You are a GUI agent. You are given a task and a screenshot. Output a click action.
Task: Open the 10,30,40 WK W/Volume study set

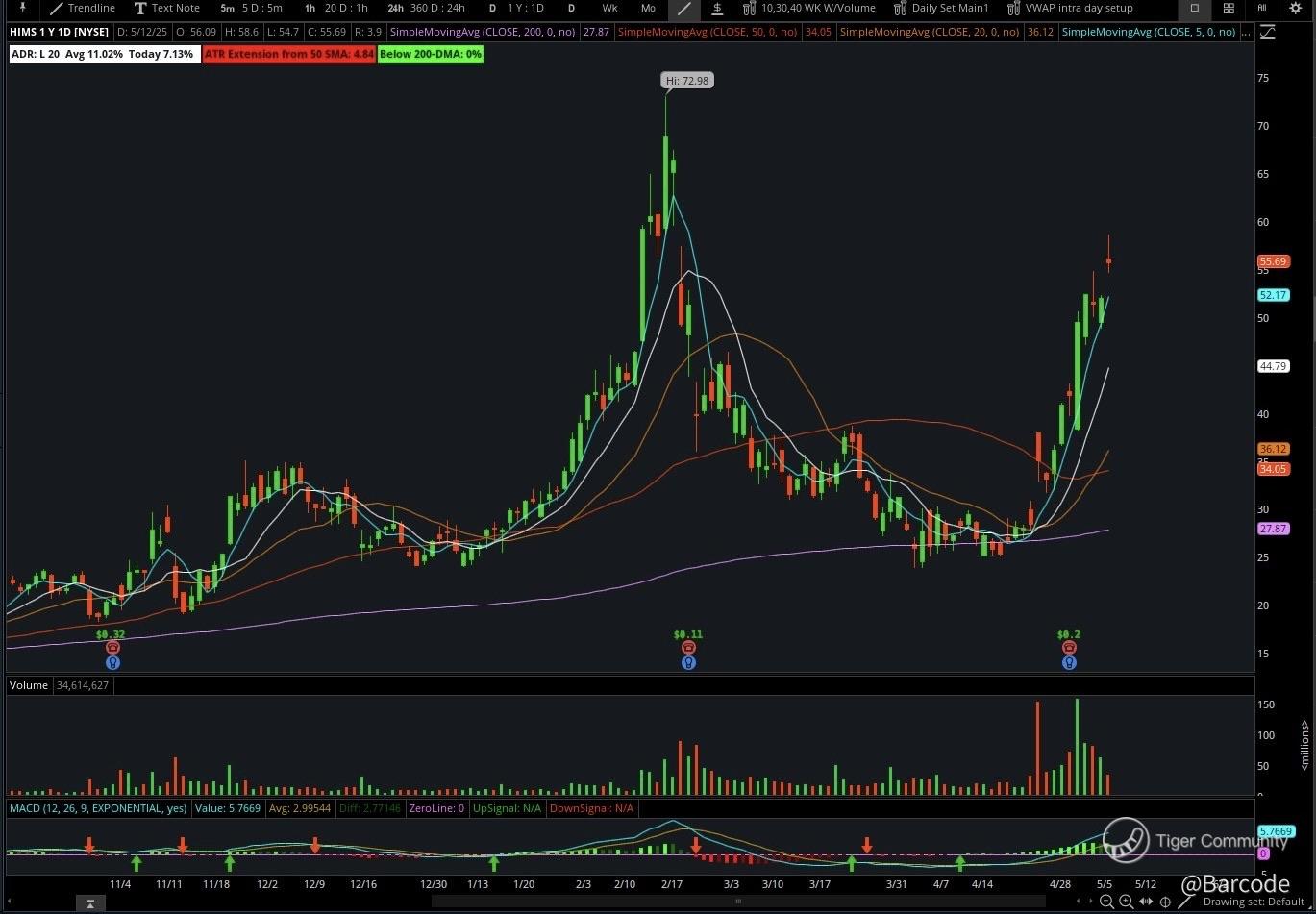pyautogui.click(x=809, y=8)
